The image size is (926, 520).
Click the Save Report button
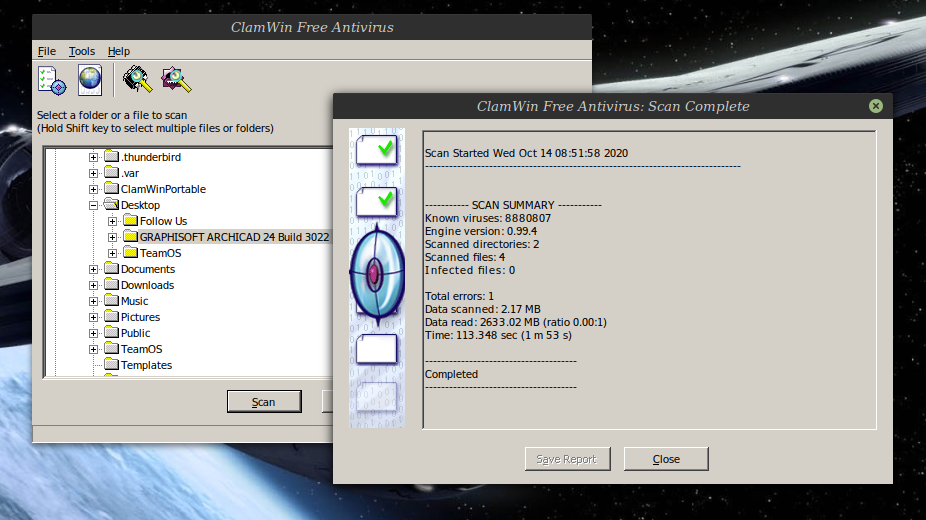tap(567, 459)
